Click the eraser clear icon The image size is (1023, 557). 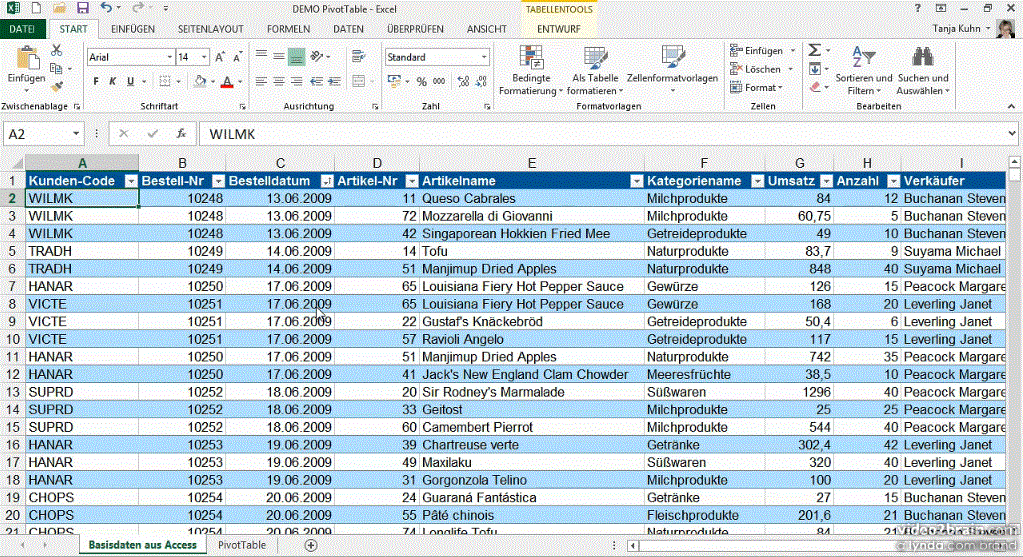[x=815, y=87]
